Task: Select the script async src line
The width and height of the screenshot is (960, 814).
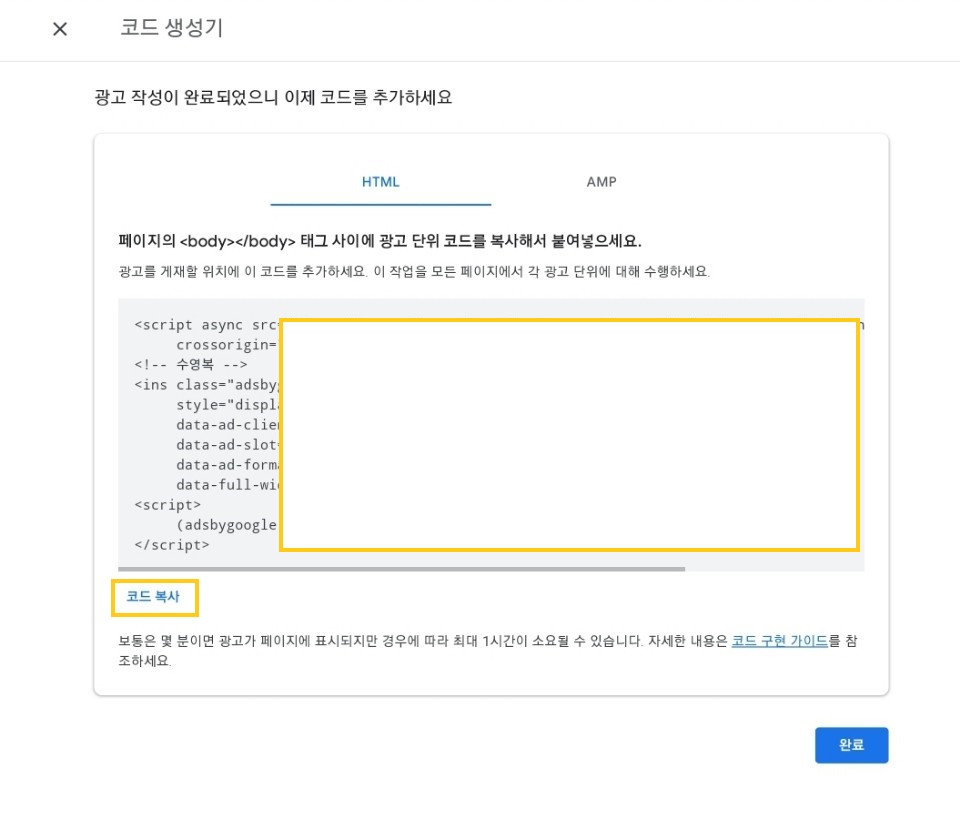Action: (x=200, y=325)
